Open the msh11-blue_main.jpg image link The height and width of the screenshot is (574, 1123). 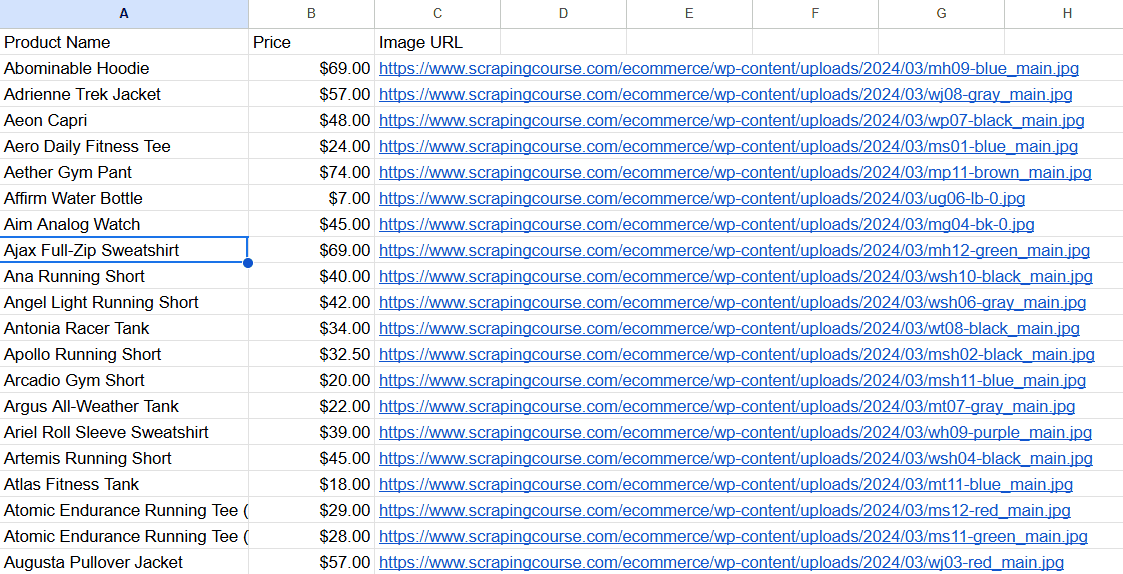pos(732,381)
